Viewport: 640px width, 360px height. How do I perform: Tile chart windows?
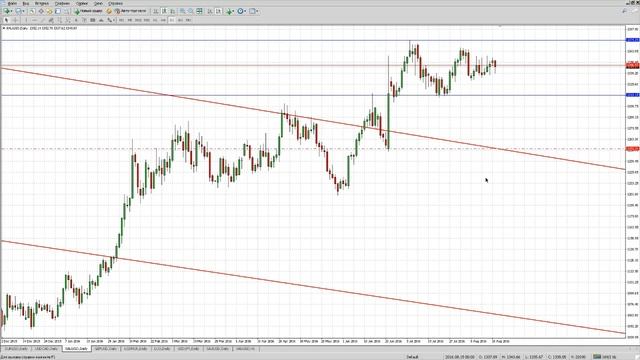(199, 11)
